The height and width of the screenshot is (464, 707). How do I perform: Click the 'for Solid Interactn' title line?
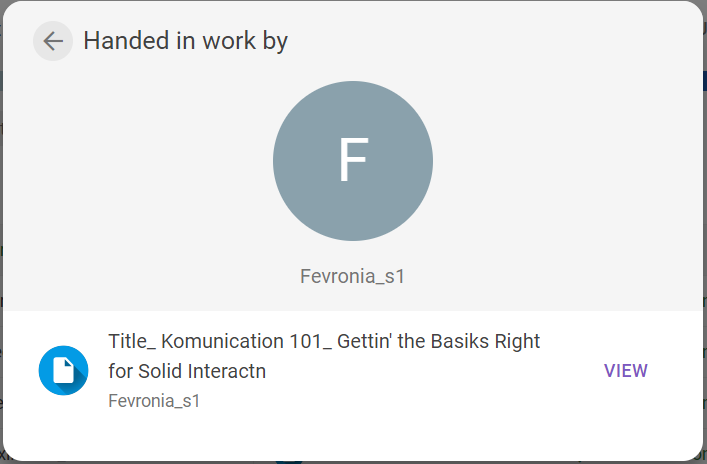[187, 371]
